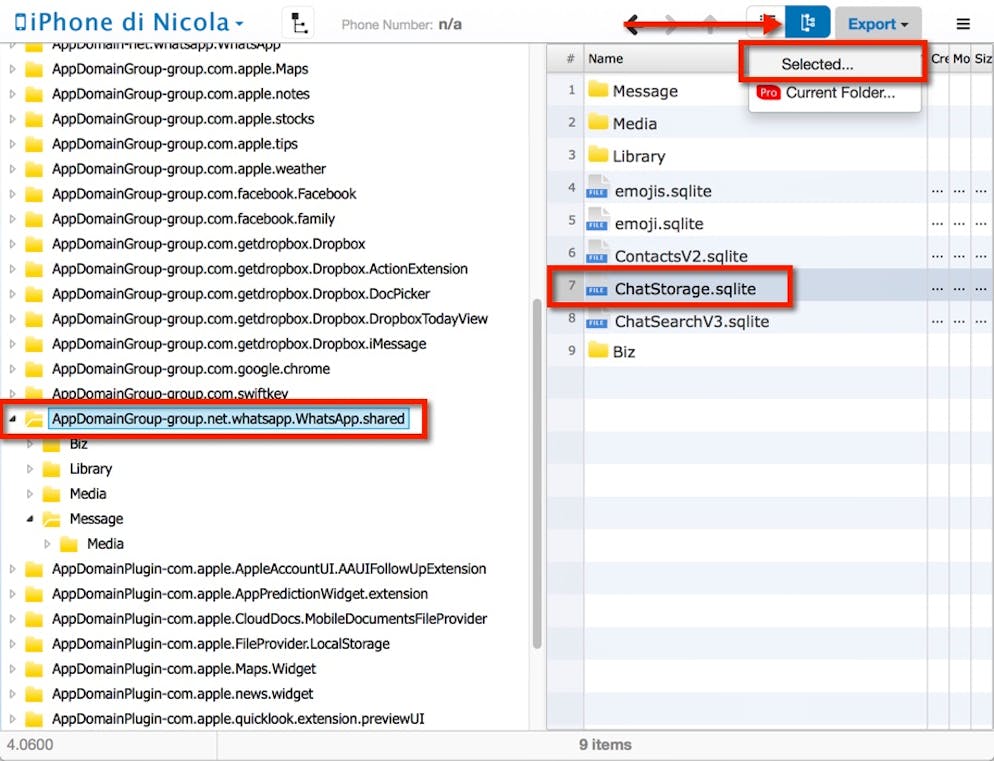
Task: Select AppDomainGroup-group.com.getdropbox.Dropbox folder
Action: pos(209,244)
